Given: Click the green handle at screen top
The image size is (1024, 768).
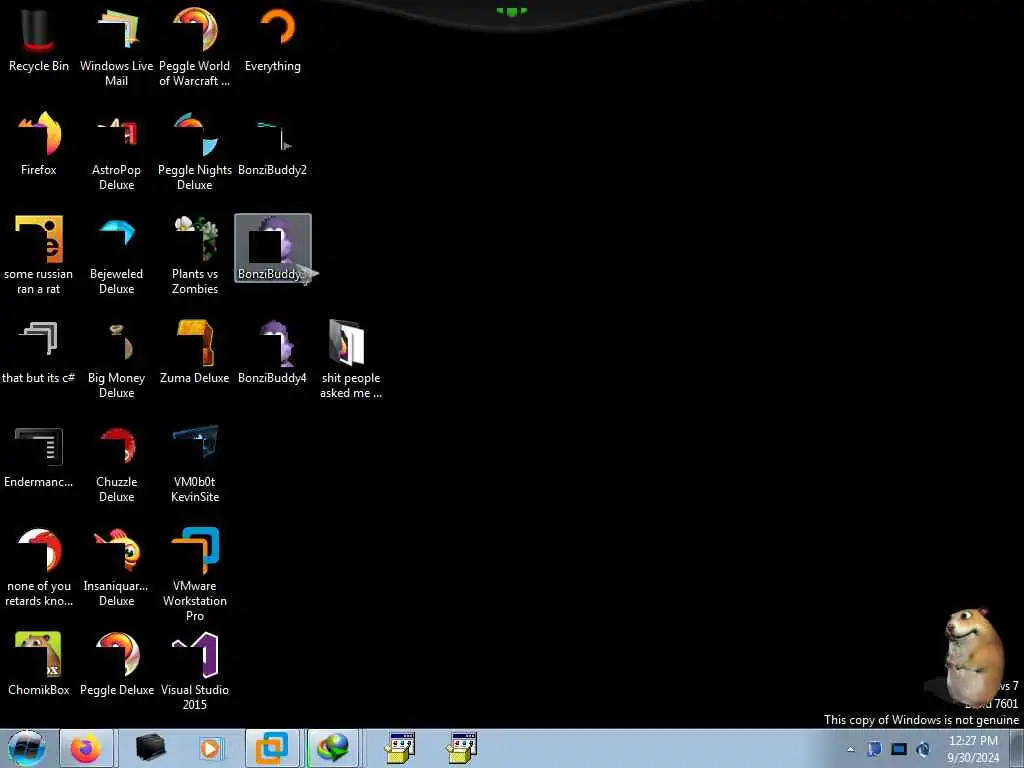Looking at the screenshot, I should pyautogui.click(x=512, y=11).
